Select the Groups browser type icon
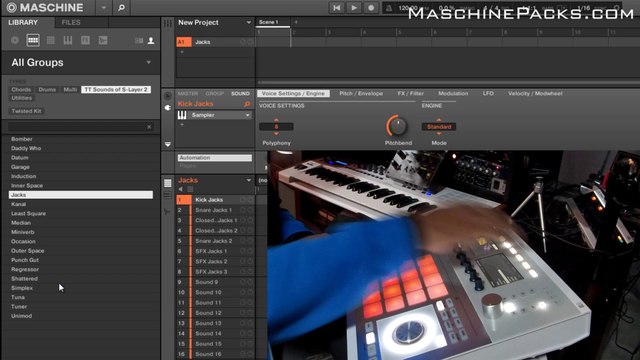Viewport: 640px width, 360px height. (33, 40)
